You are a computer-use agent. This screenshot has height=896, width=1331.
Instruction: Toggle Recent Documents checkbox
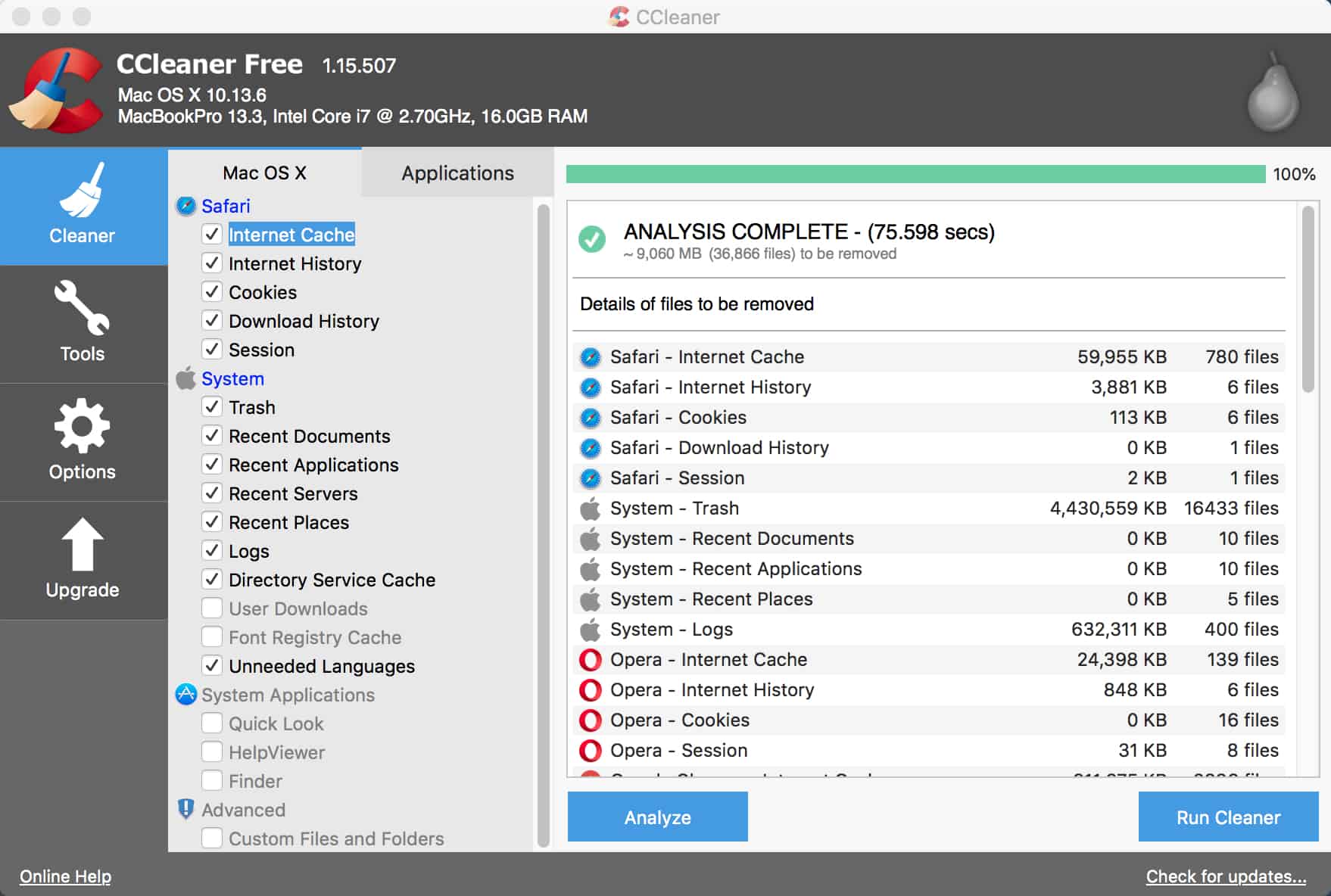click(212, 435)
